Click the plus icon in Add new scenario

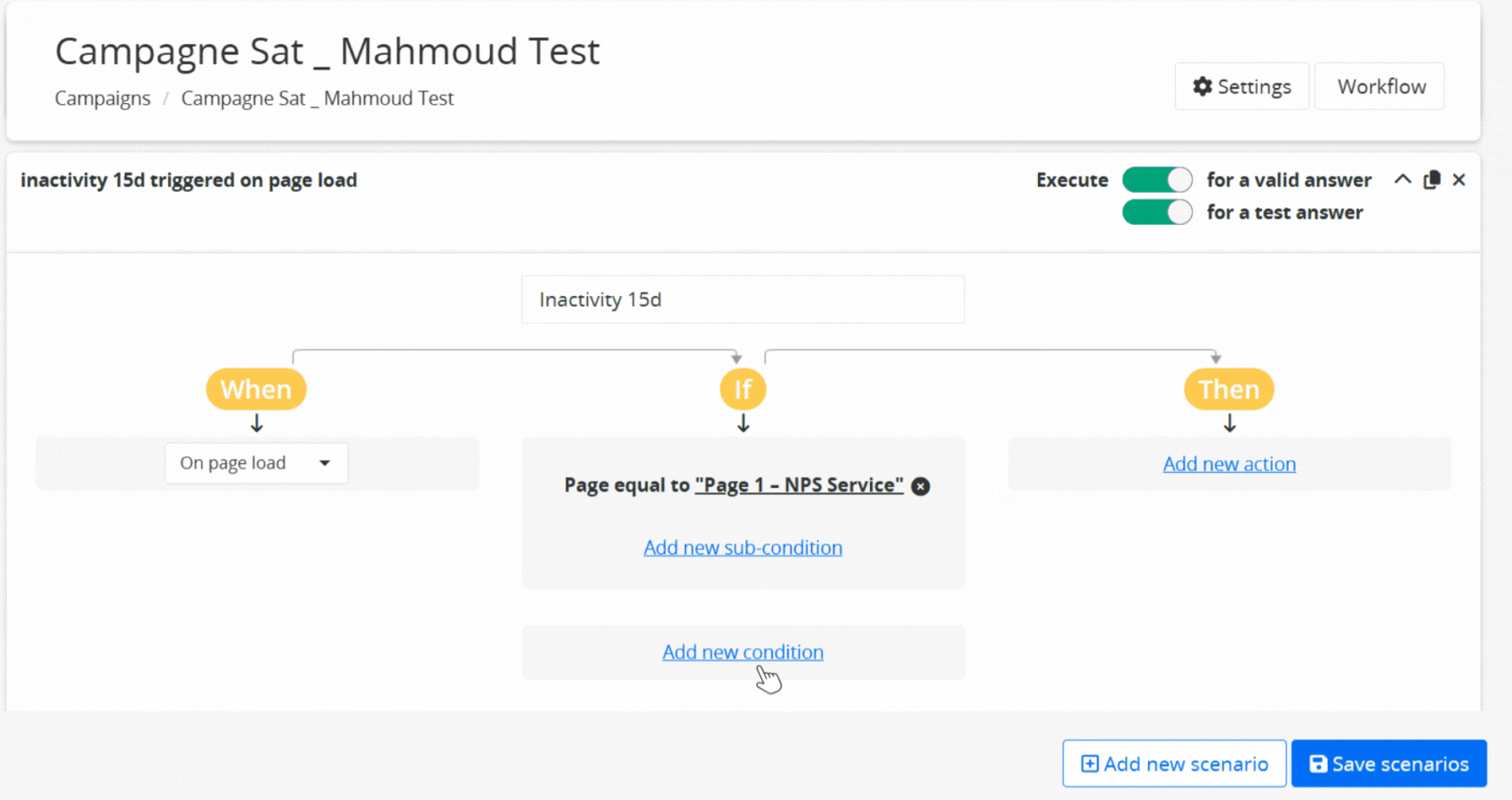(x=1090, y=764)
